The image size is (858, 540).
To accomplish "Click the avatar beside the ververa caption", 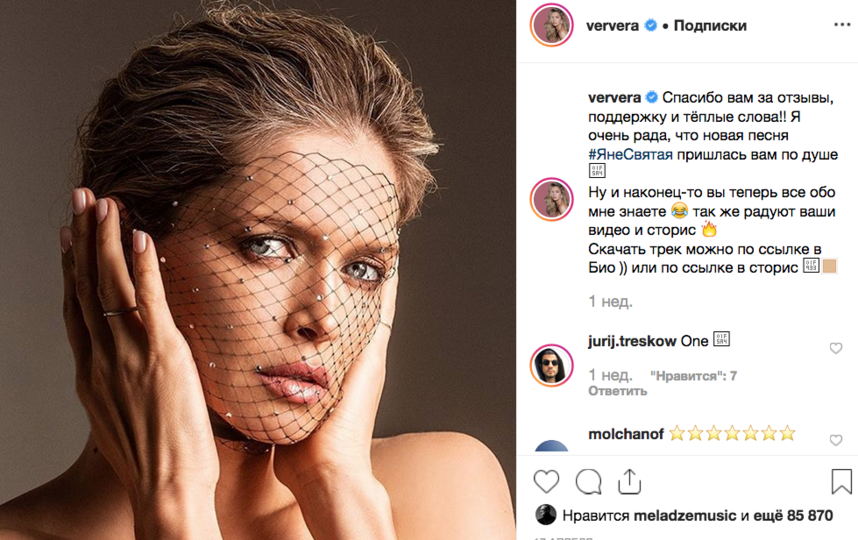I will [x=551, y=198].
